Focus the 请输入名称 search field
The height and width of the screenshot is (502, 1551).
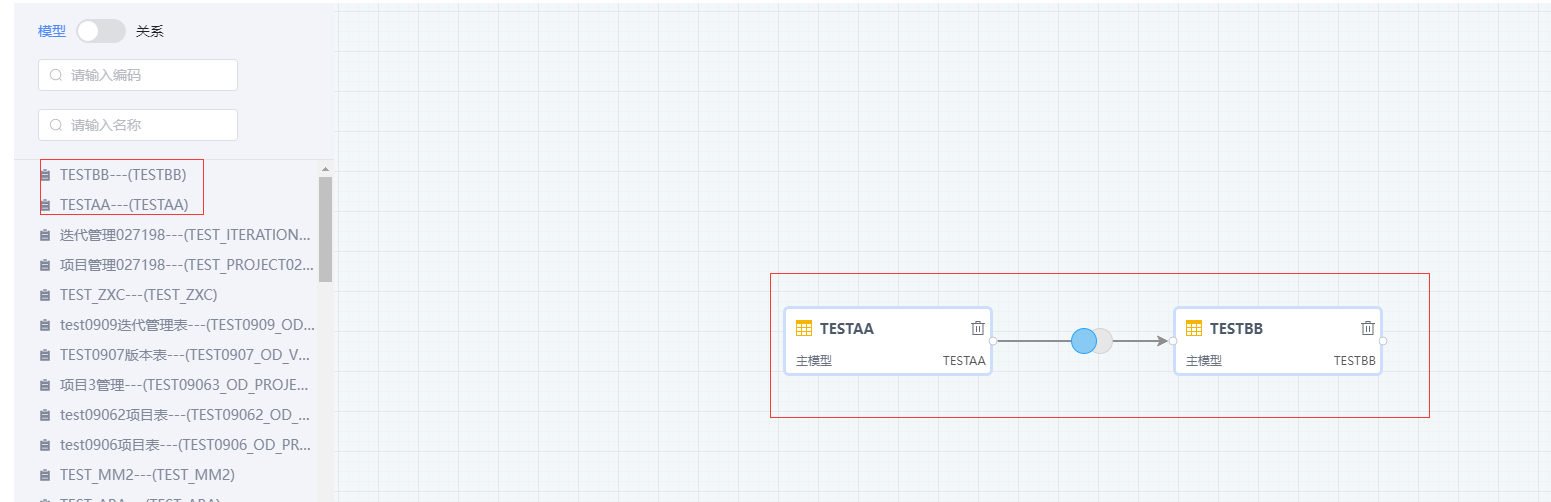tap(138, 125)
